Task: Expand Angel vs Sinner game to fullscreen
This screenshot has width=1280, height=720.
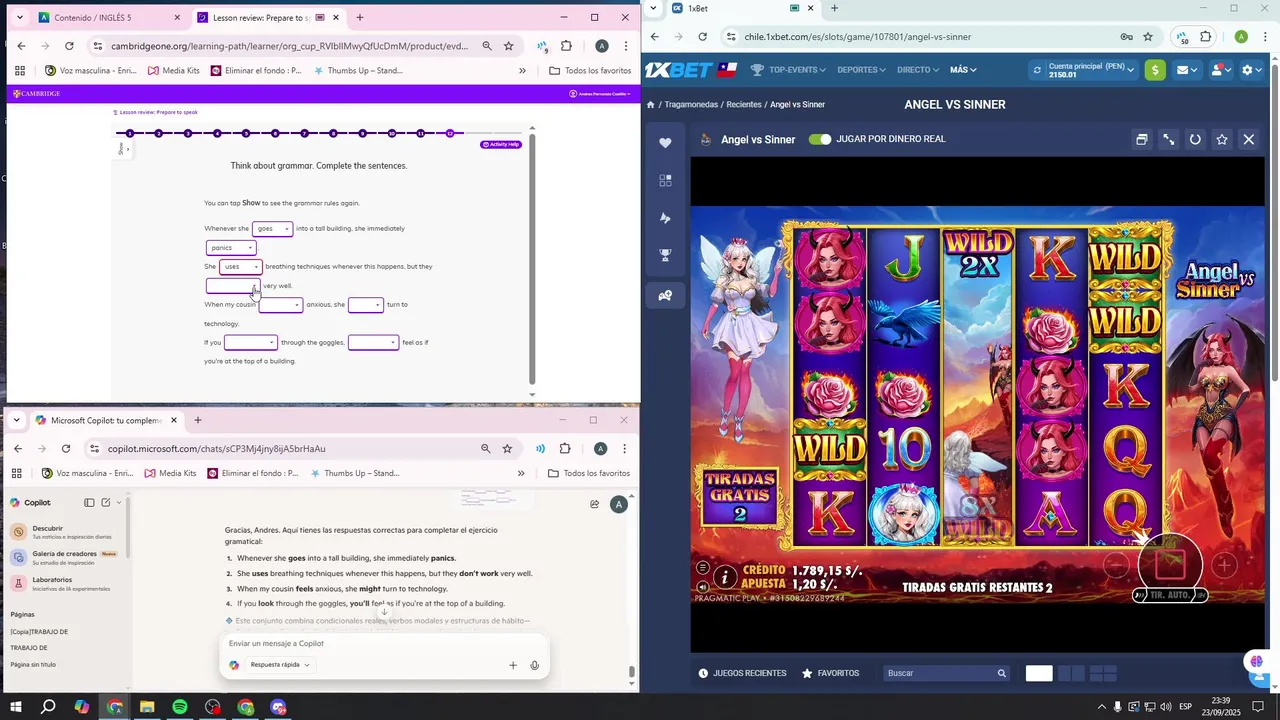Action: (1168, 140)
